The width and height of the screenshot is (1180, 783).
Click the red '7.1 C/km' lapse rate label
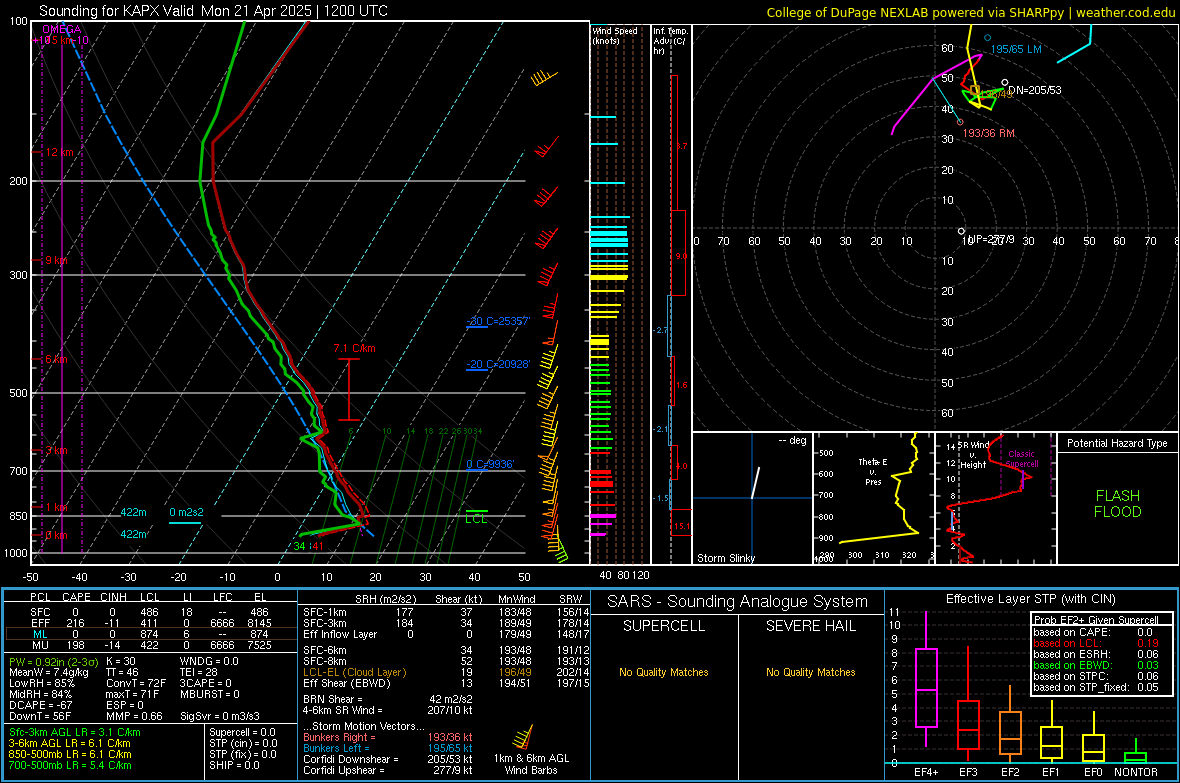point(354,349)
